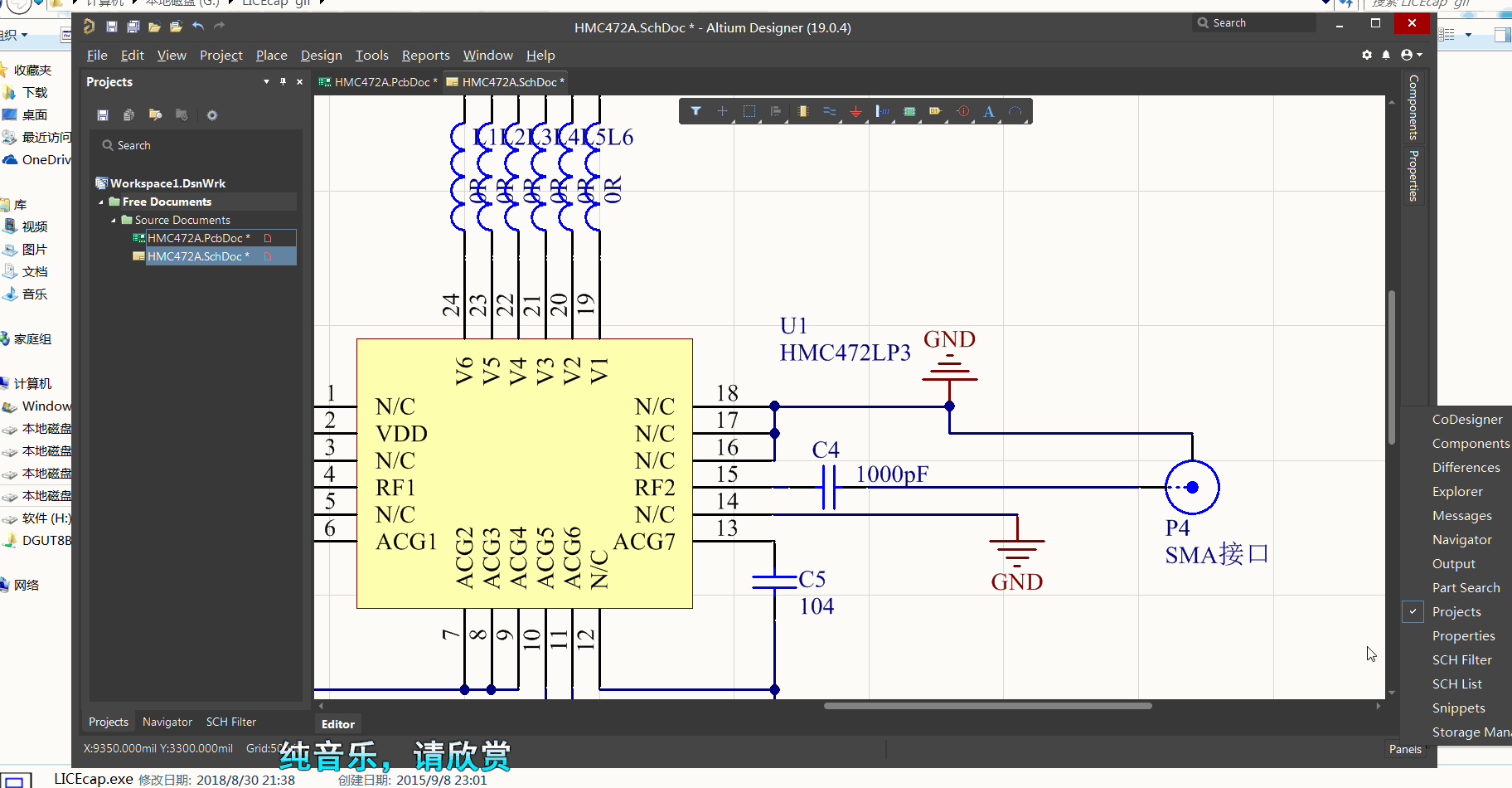Screen dimensions: 1512x788
Task: Click the notifications bell icon
Action: (x=1386, y=55)
